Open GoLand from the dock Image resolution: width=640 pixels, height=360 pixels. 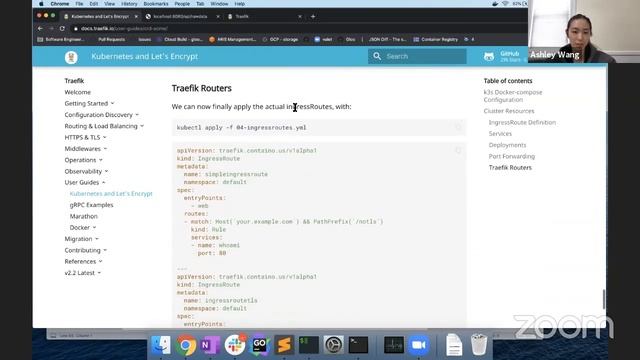coord(259,345)
